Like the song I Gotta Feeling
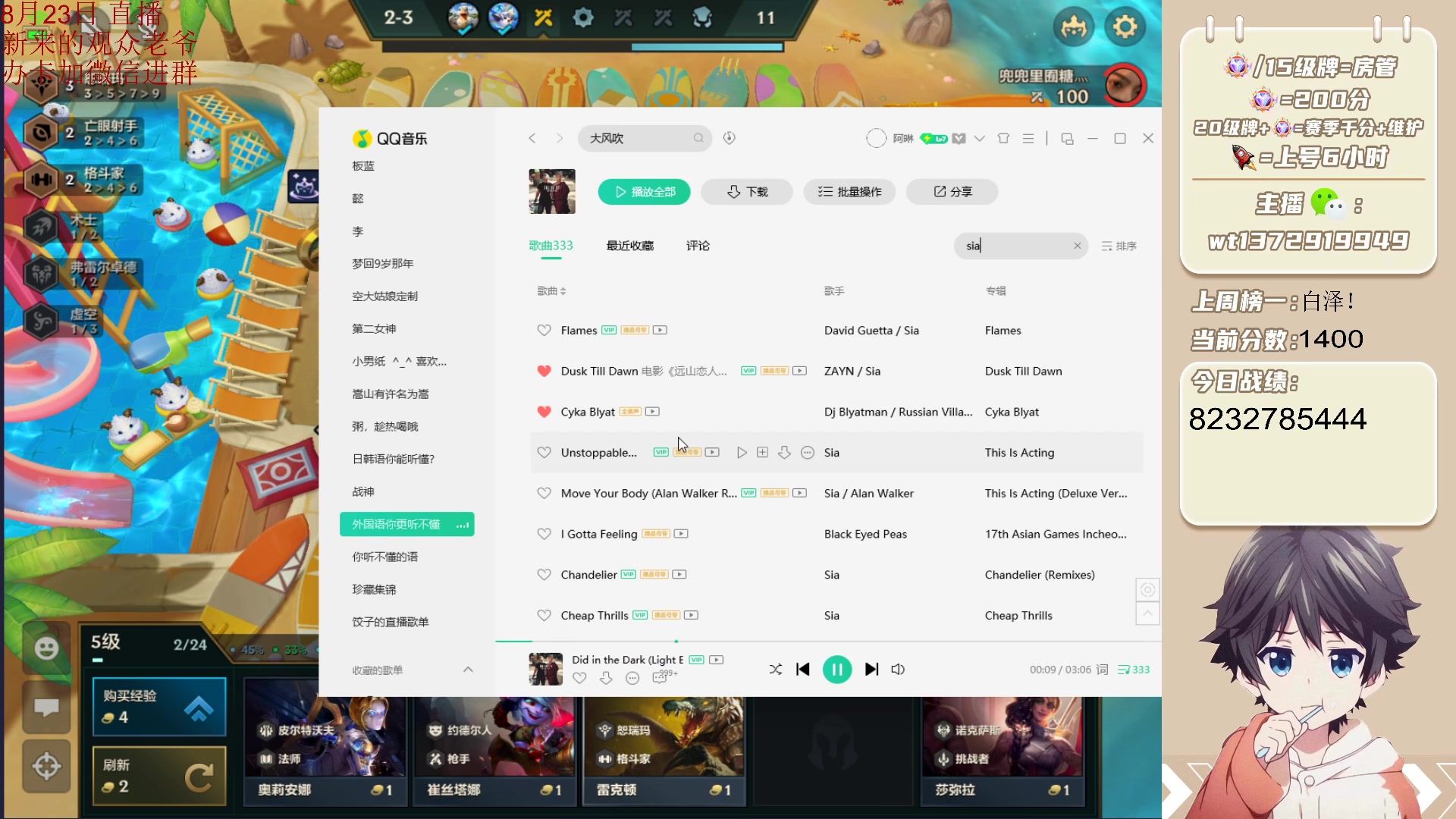 click(x=544, y=534)
